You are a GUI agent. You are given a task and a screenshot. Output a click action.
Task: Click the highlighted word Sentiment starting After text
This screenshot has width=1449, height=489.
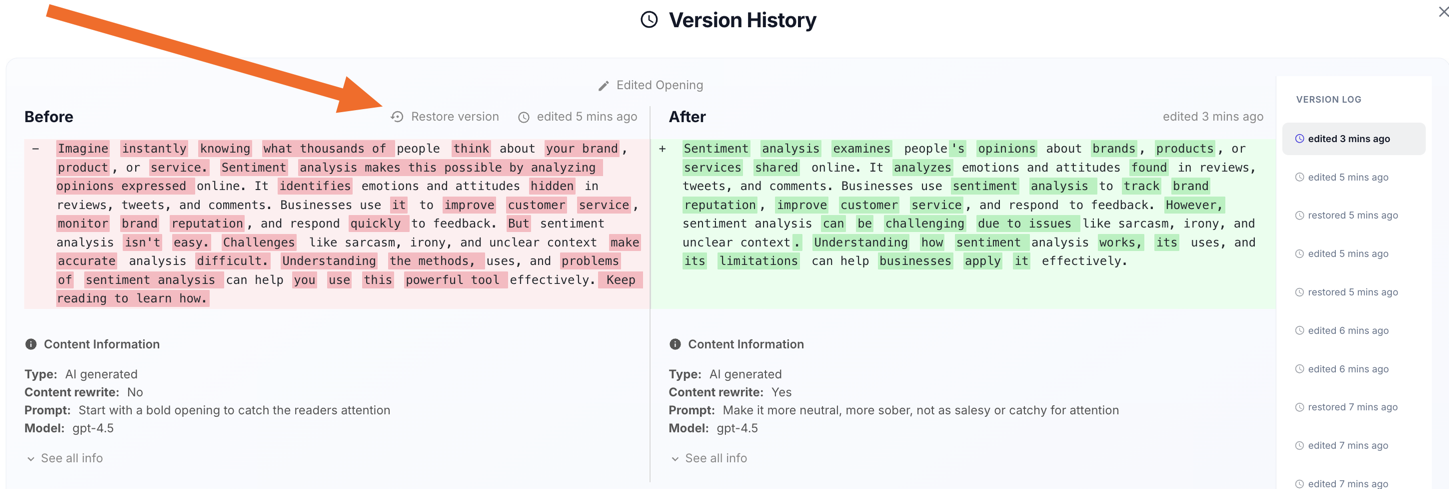(716, 149)
